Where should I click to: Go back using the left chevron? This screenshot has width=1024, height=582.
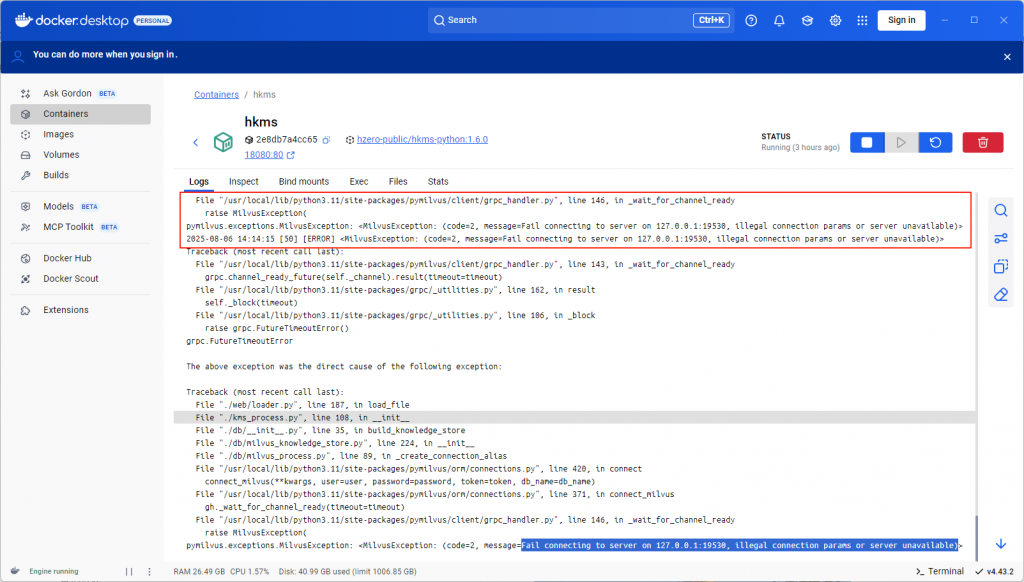tap(196, 143)
